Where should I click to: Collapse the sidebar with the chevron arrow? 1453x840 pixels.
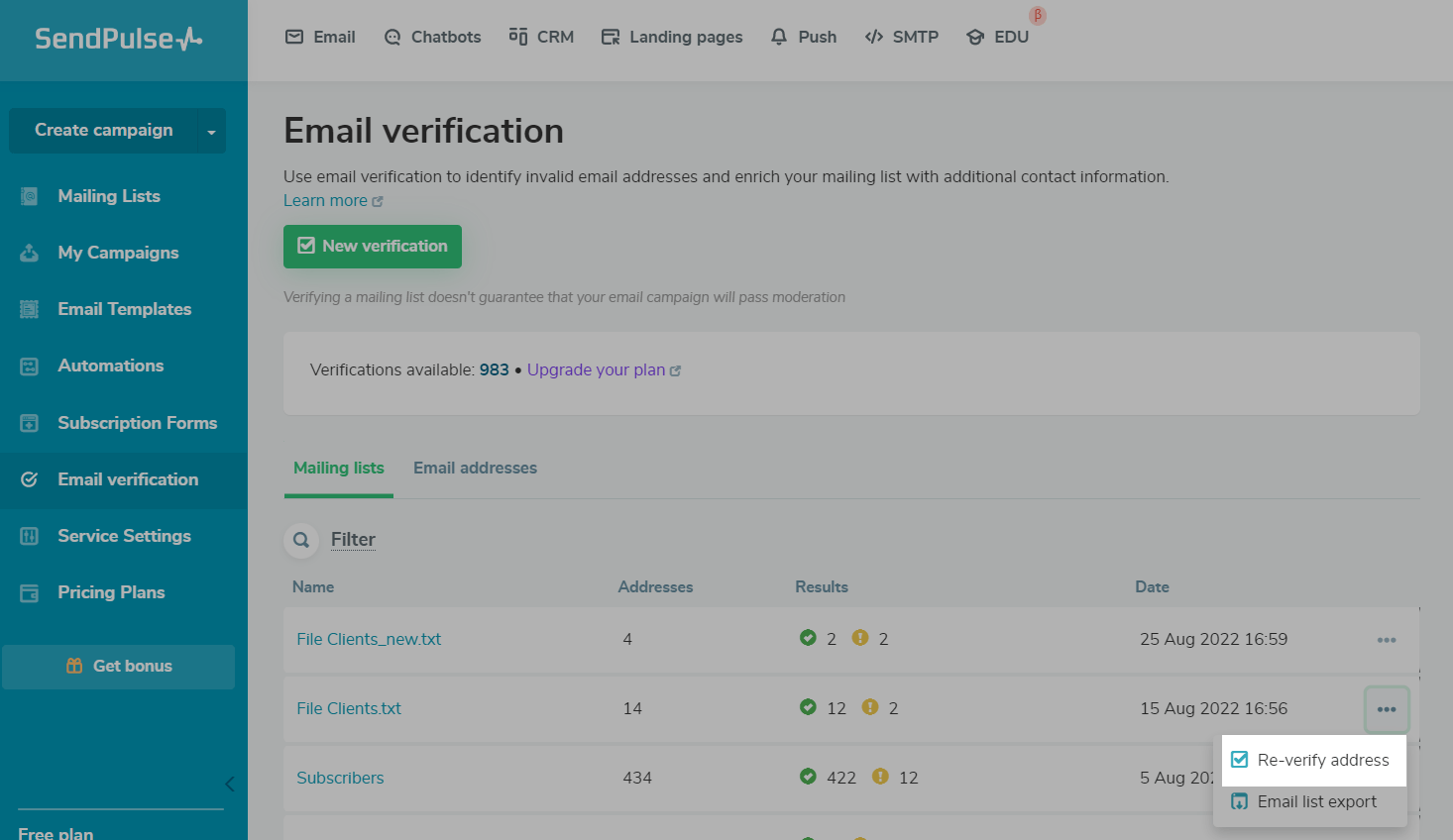(x=229, y=785)
